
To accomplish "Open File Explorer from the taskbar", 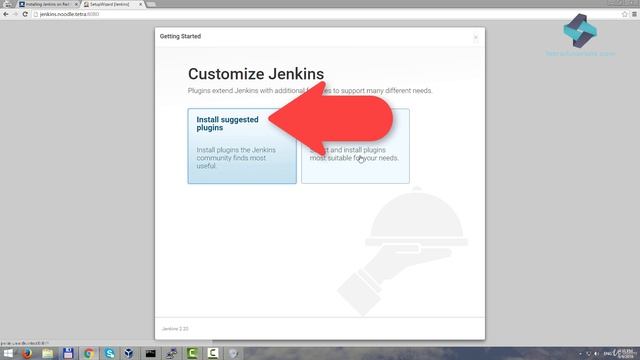I will pyautogui.click(x=48, y=353).
